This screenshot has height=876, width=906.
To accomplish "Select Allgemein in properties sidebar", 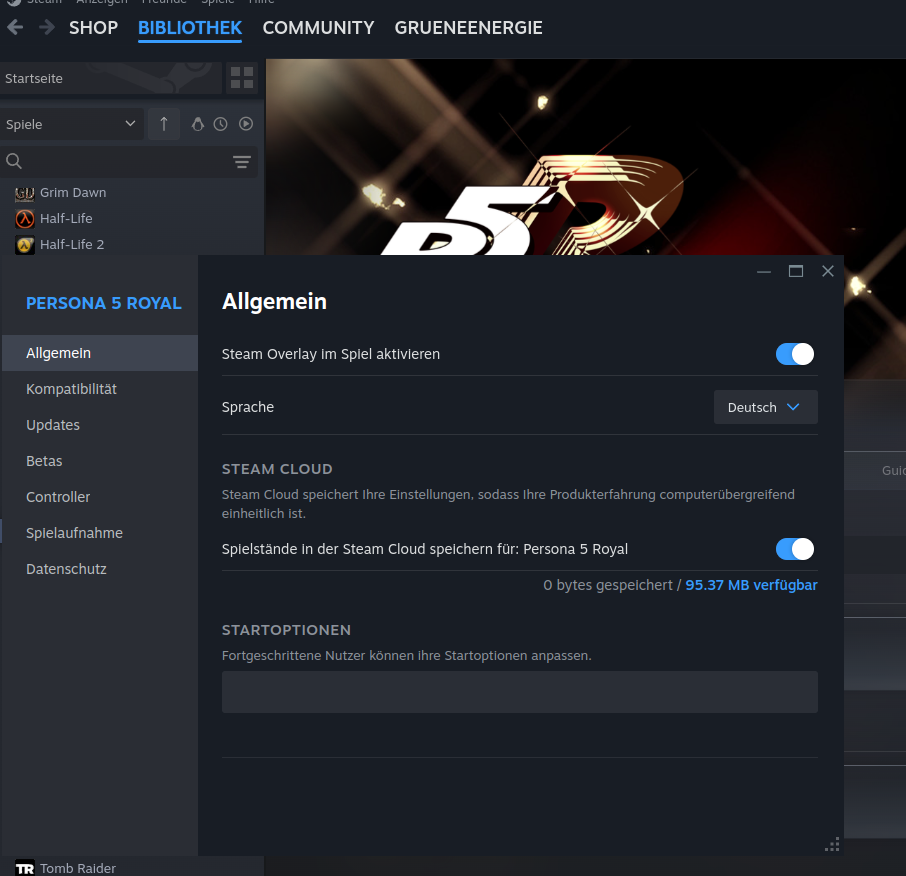I will click(x=100, y=353).
